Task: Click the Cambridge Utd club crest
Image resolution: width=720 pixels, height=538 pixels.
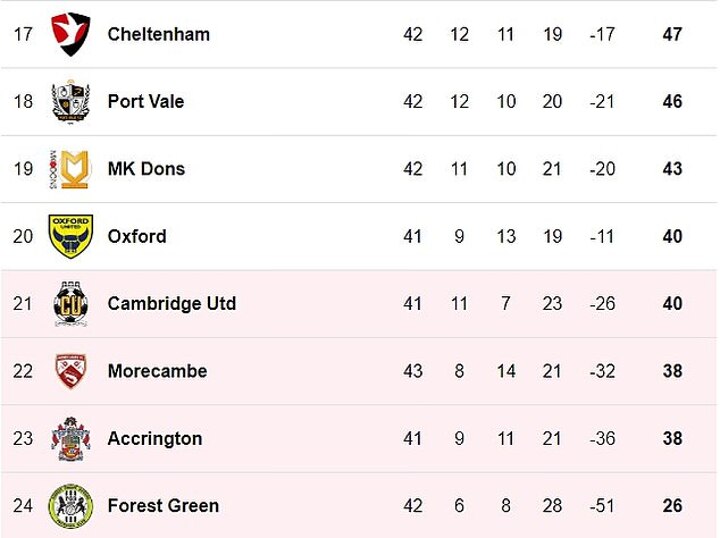Action: [x=70, y=303]
